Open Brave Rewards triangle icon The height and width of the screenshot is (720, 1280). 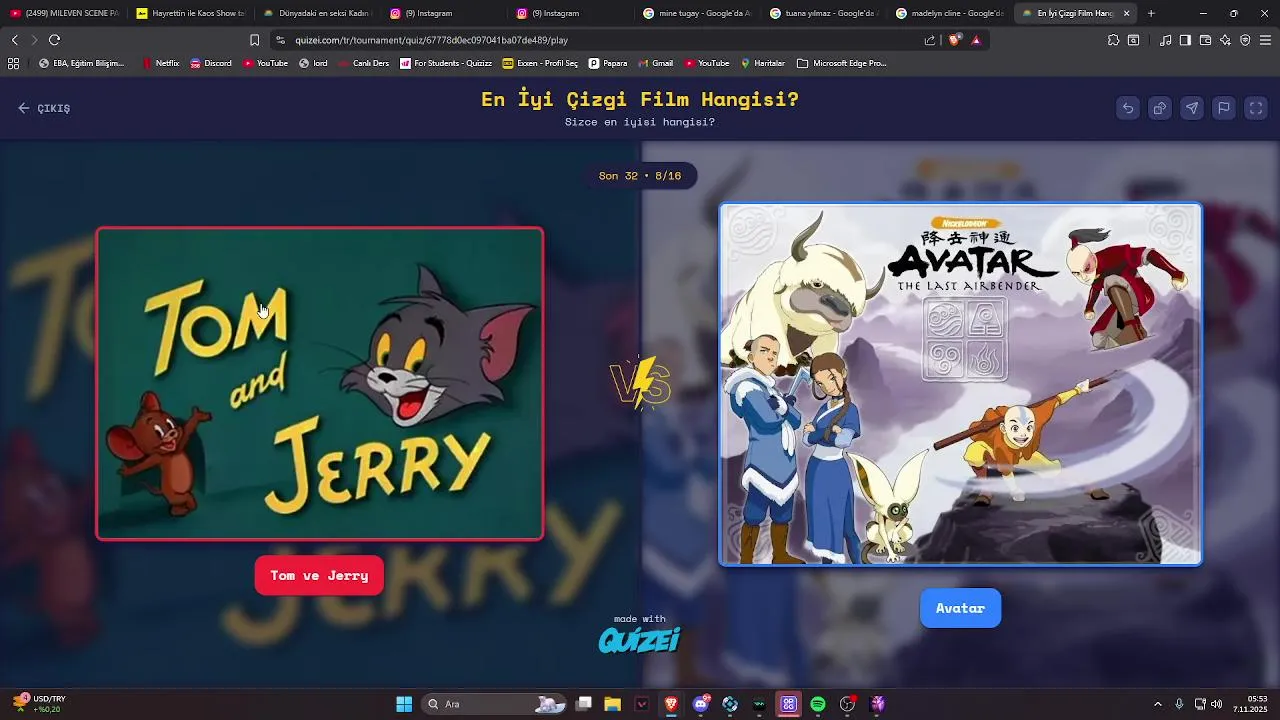pyautogui.click(x=976, y=40)
